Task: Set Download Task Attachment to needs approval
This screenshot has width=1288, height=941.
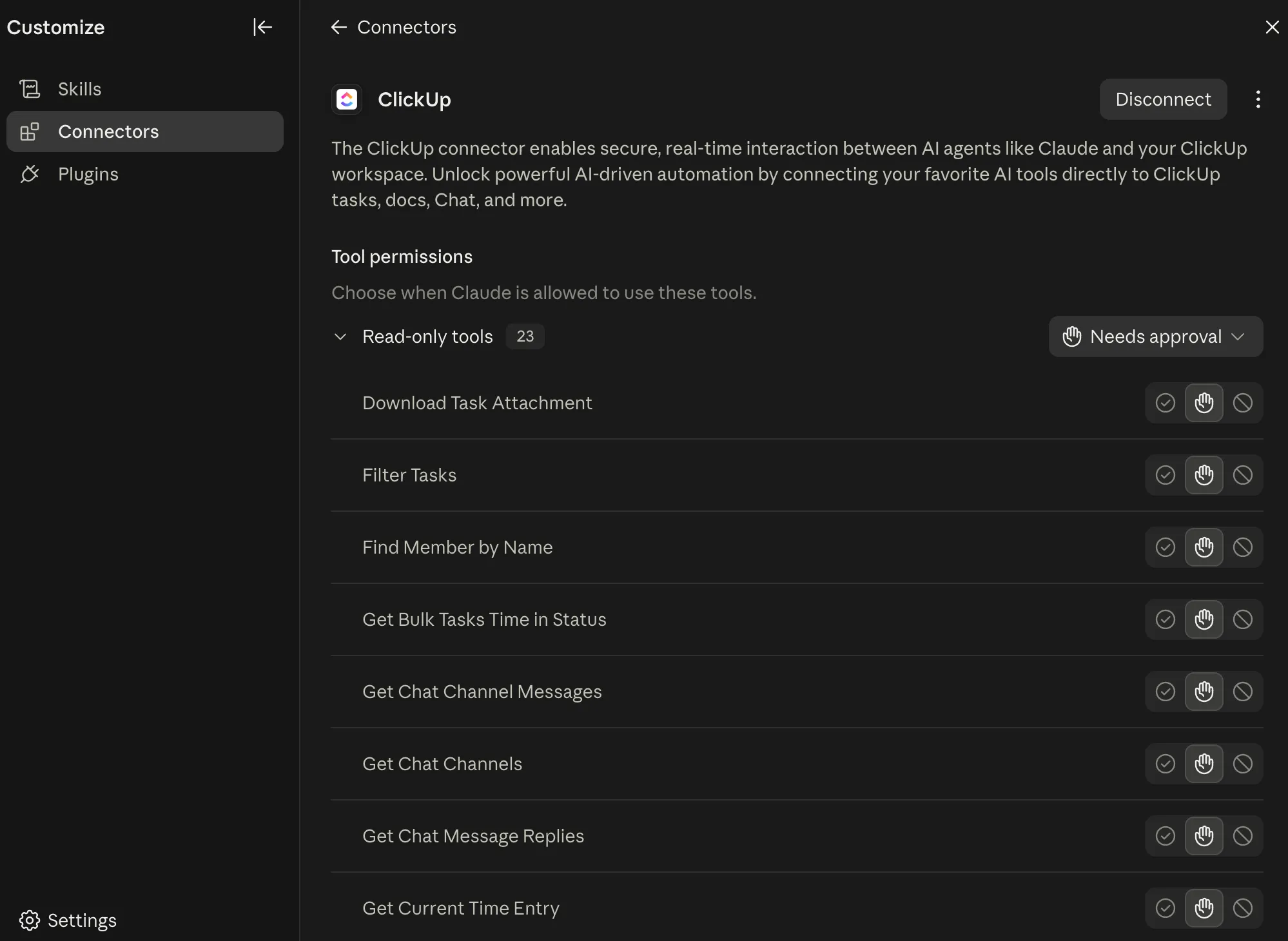Action: [x=1204, y=403]
